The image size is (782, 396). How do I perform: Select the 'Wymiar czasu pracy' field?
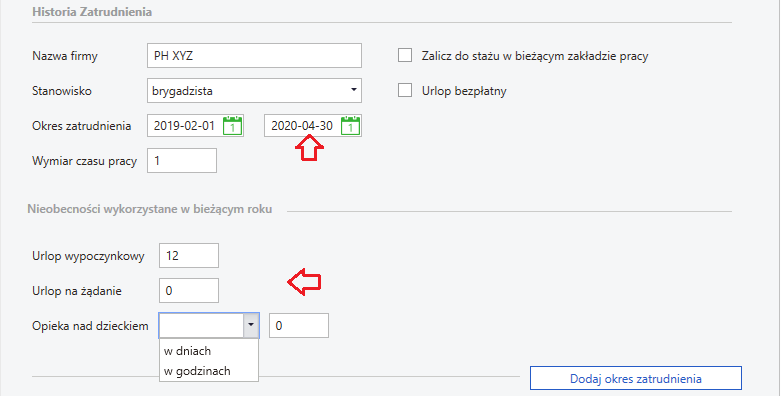pyautogui.click(x=182, y=161)
